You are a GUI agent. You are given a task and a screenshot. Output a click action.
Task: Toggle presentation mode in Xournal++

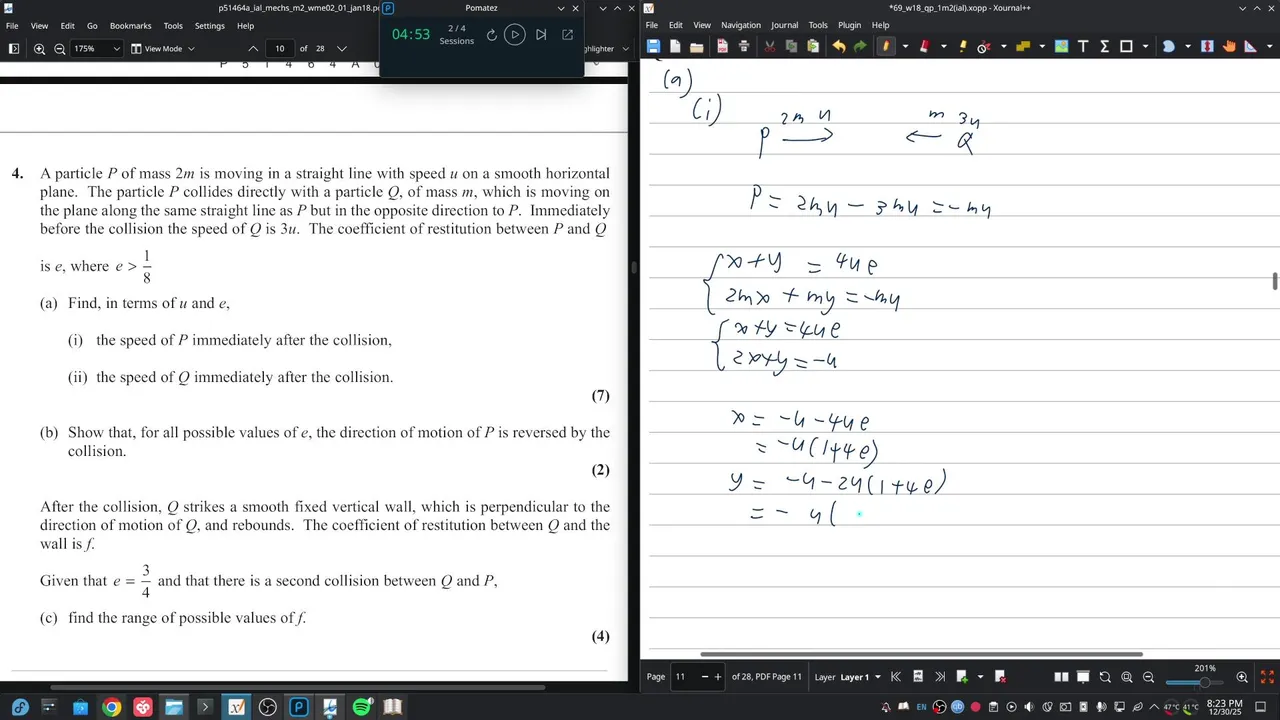(1083, 677)
